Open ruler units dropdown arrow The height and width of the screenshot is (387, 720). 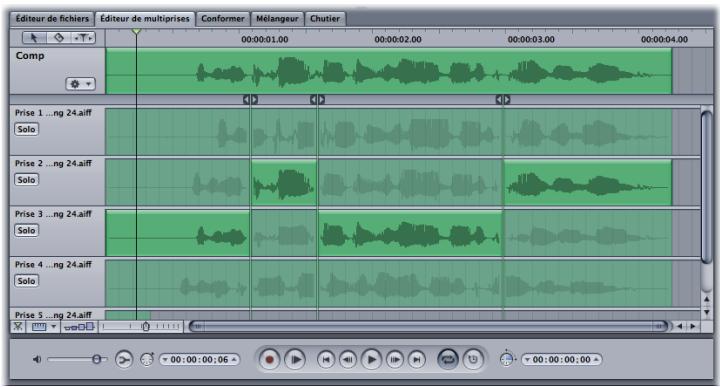coord(54,327)
